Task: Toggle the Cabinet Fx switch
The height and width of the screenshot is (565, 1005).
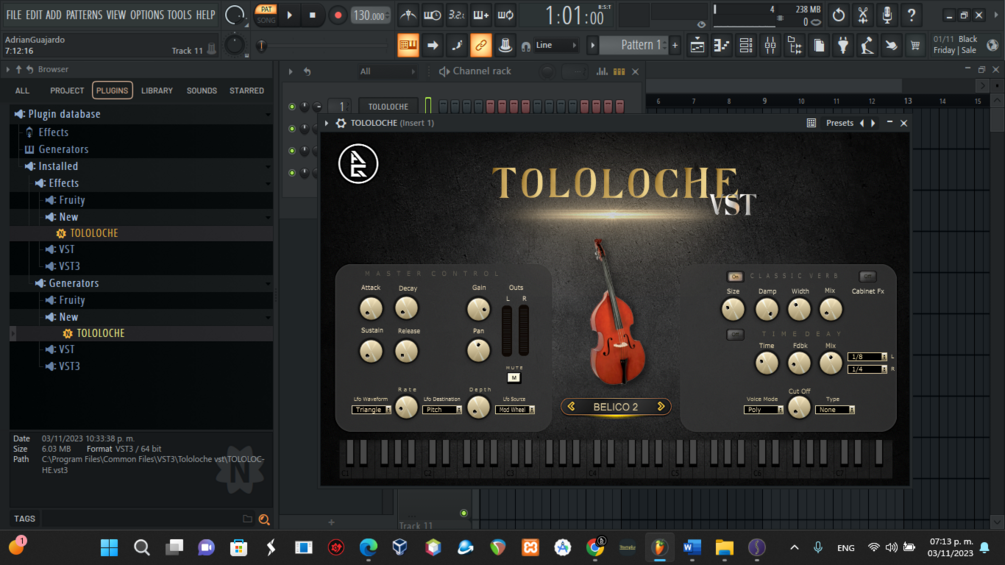Action: pos(867,276)
